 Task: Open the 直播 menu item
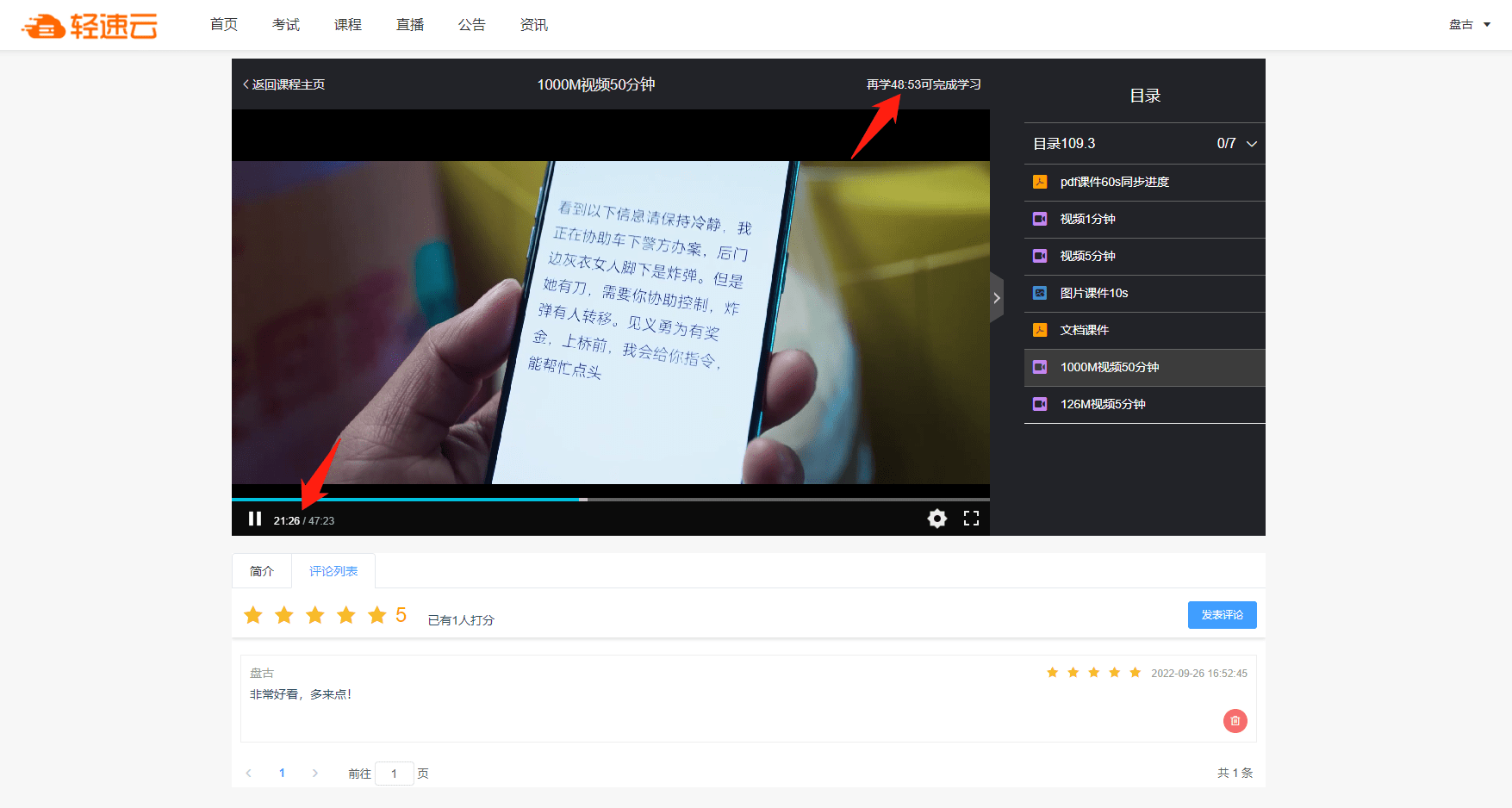point(410,25)
